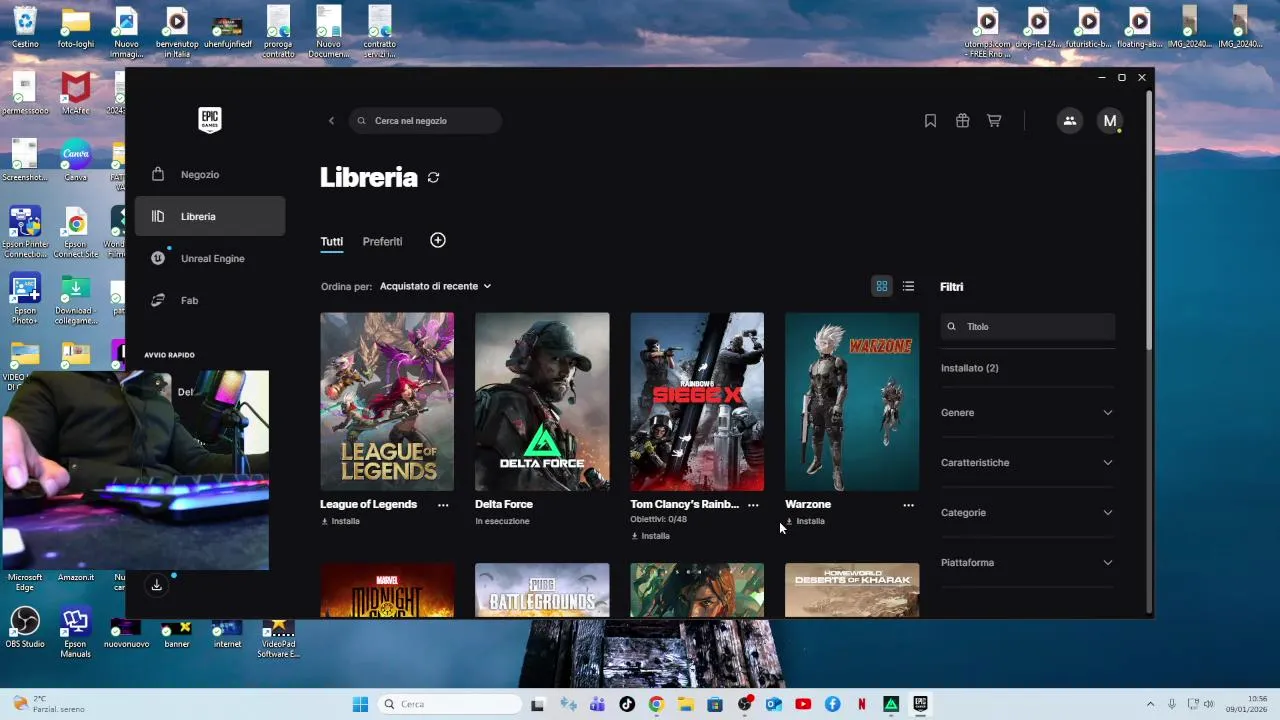Open Facebook from the taskbar
Screen dimensions: 1280x720
pyautogui.click(x=832, y=704)
